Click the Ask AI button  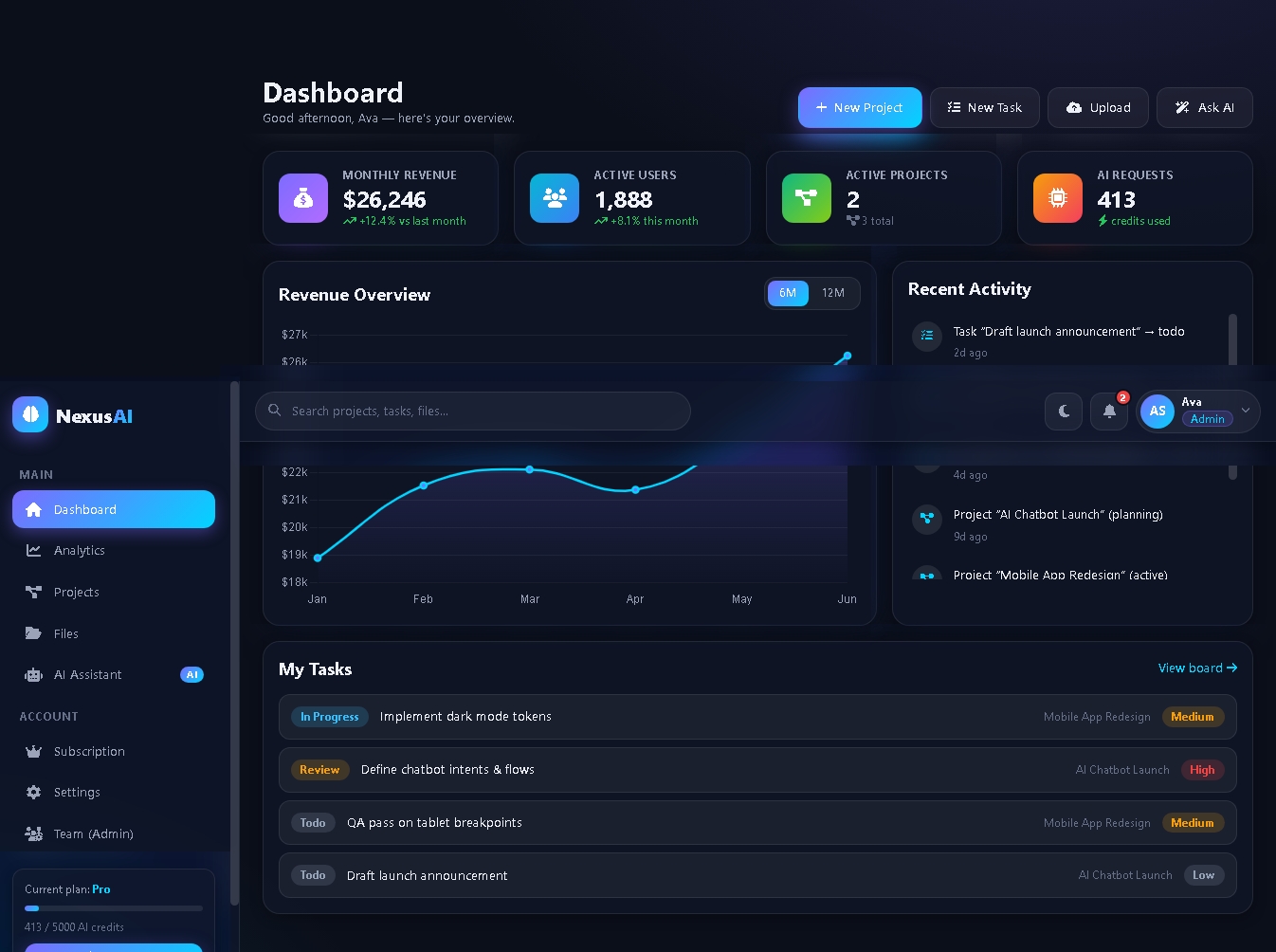(1205, 107)
